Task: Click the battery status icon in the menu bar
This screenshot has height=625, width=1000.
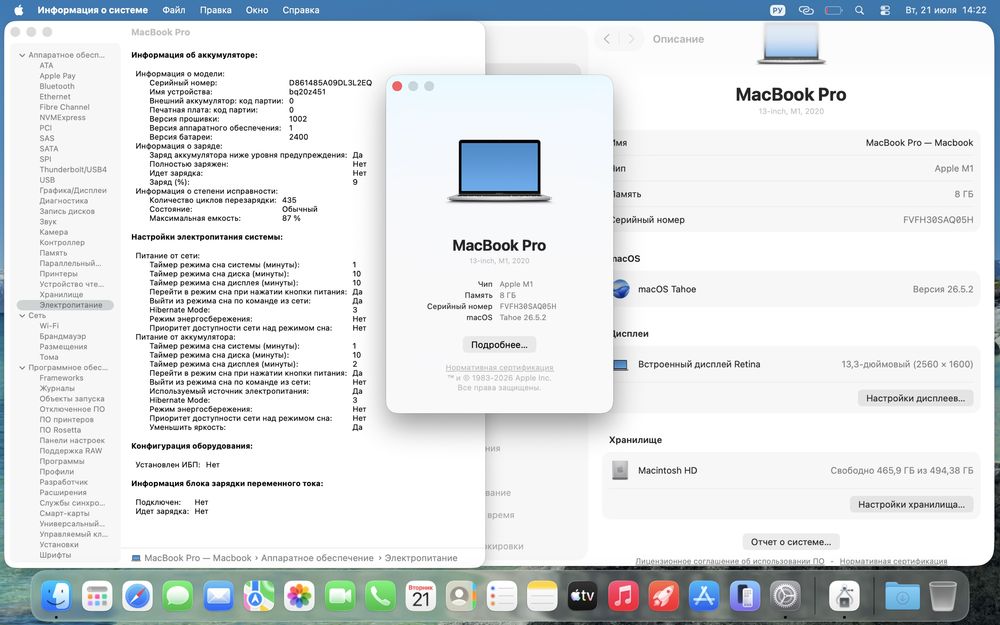Action: [x=834, y=10]
